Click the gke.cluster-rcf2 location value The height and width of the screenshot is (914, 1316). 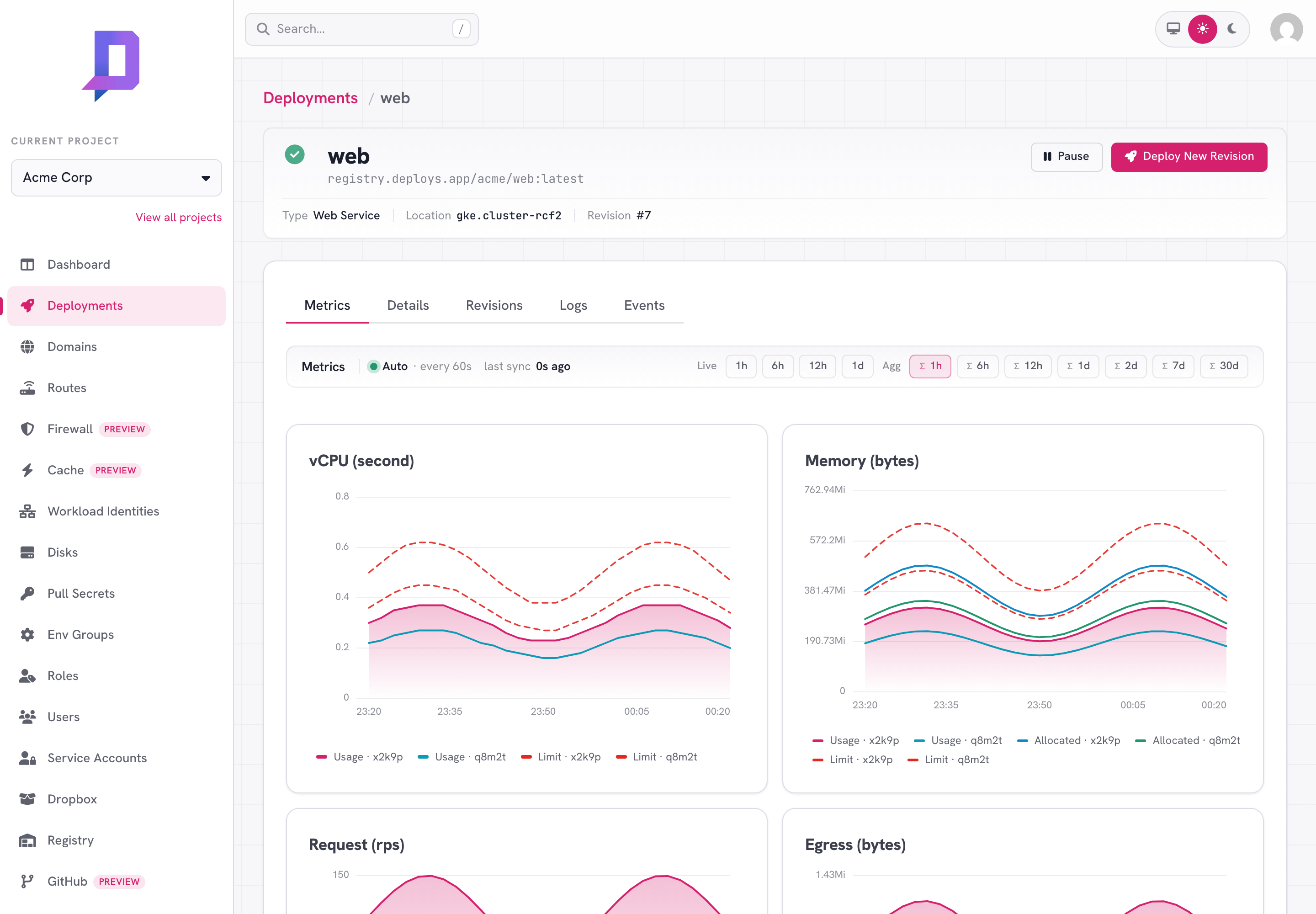coord(509,216)
